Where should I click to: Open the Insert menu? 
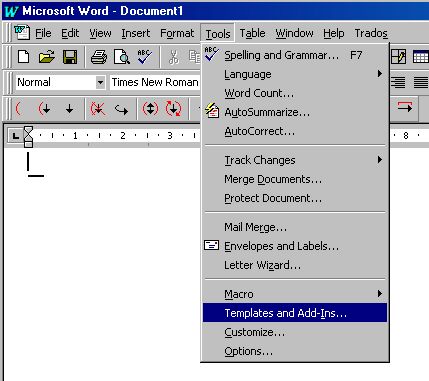(136, 33)
